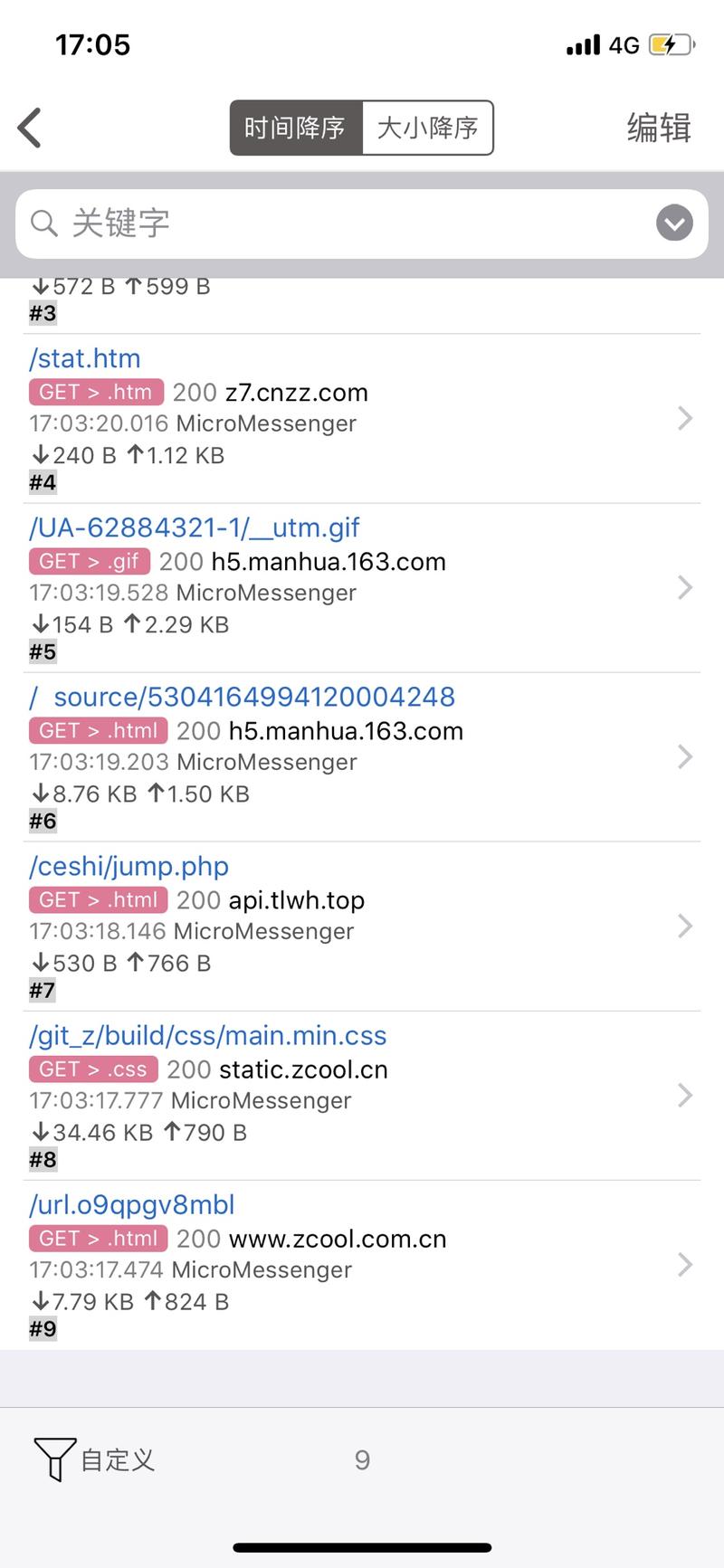Tap the cellular signal bars icon
Screen dimensions: 724x1568
click(x=583, y=45)
